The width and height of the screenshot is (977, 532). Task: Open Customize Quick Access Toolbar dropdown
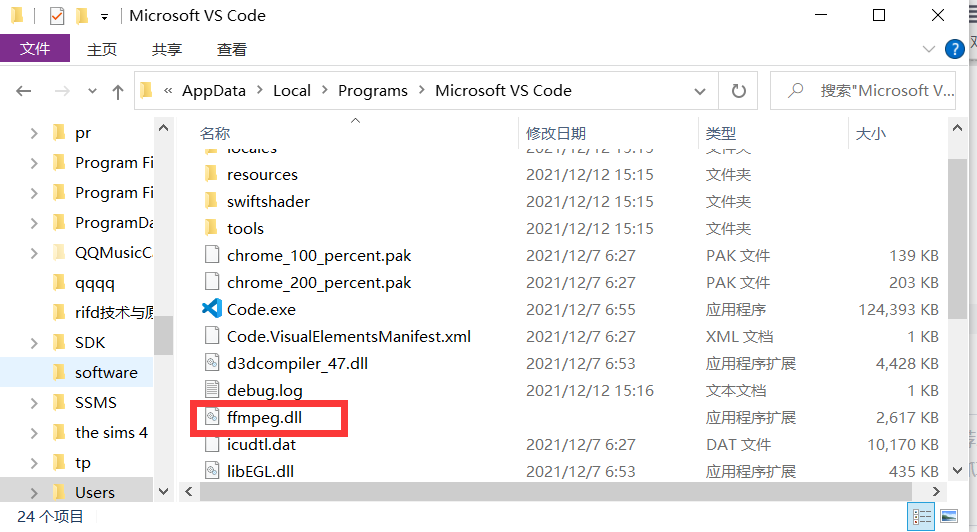point(105,17)
